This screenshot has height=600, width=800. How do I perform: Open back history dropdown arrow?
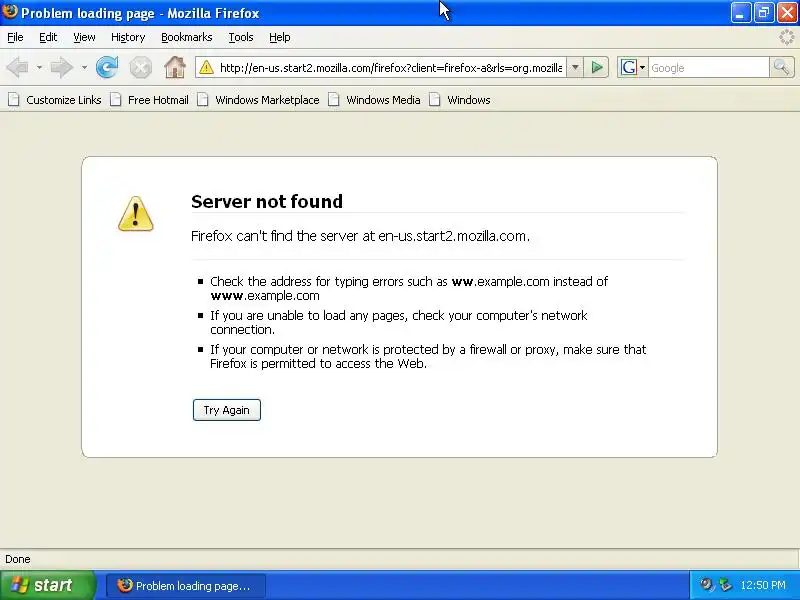point(39,67)
